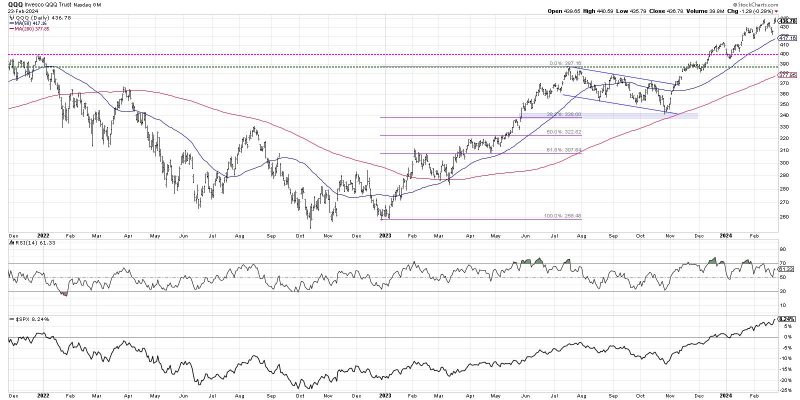
Task: Click the 50-day MA value tag on right axis
Action: (x=789, y=38)
